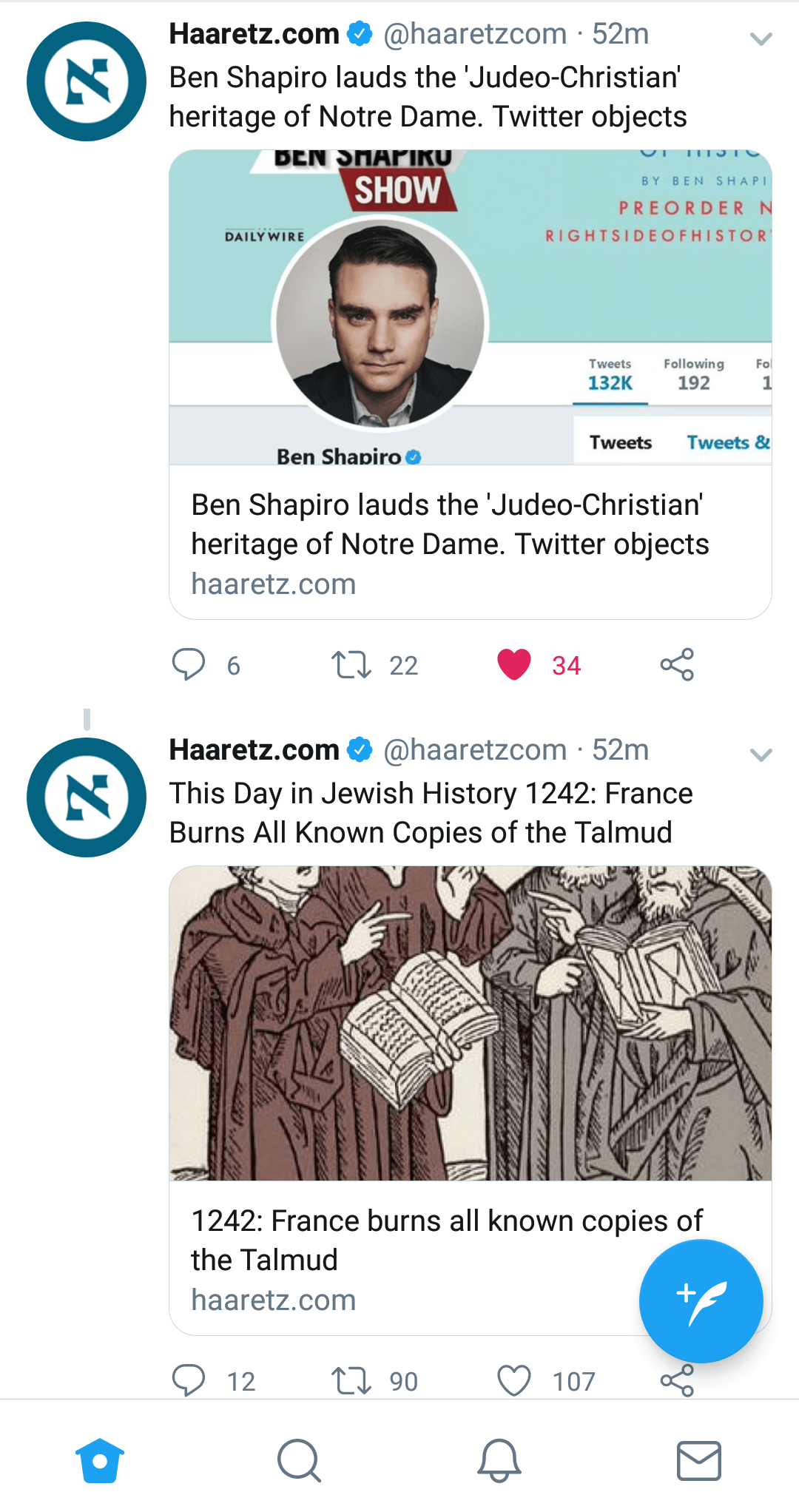Reply to the Talmud history tweet
Screen dimensions: 799x1512
(189, 1380)
